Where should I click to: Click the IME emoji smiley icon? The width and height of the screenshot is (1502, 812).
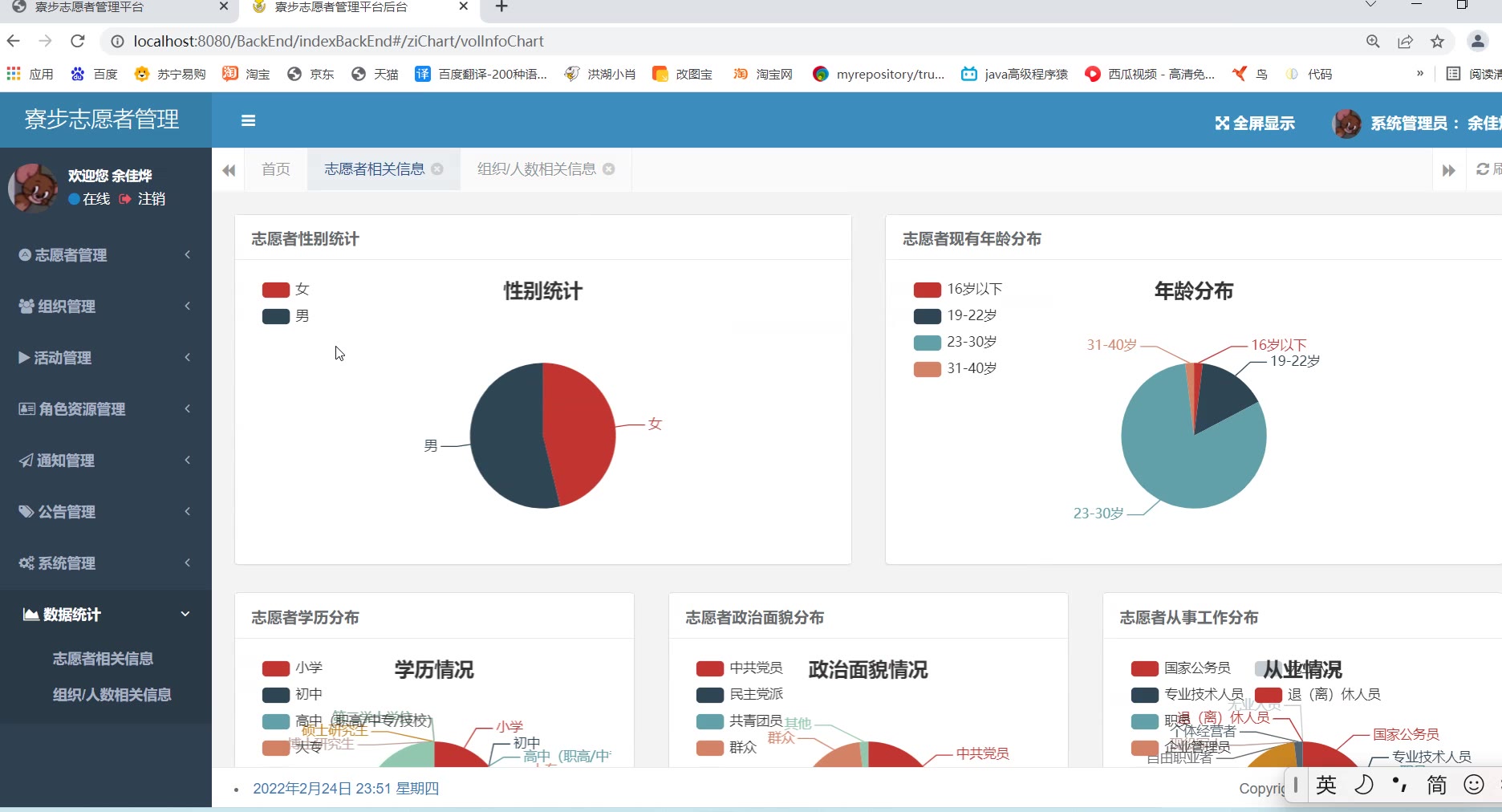tap(1474, 785)
